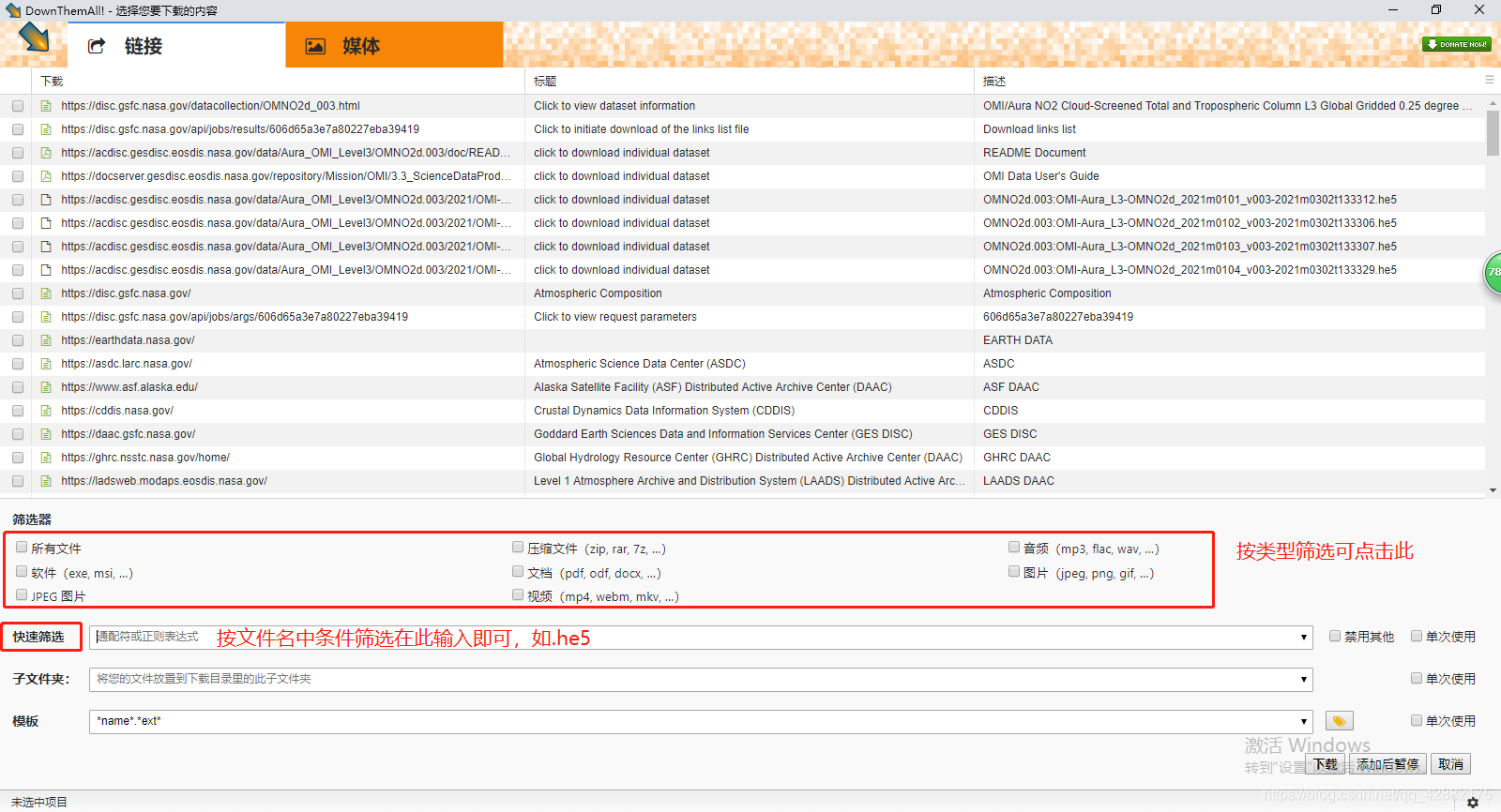Select 'Atmospheric Science Data Center (ASDC)' title
This screenshot has width=1501, height=812.
tap(640, 364)
